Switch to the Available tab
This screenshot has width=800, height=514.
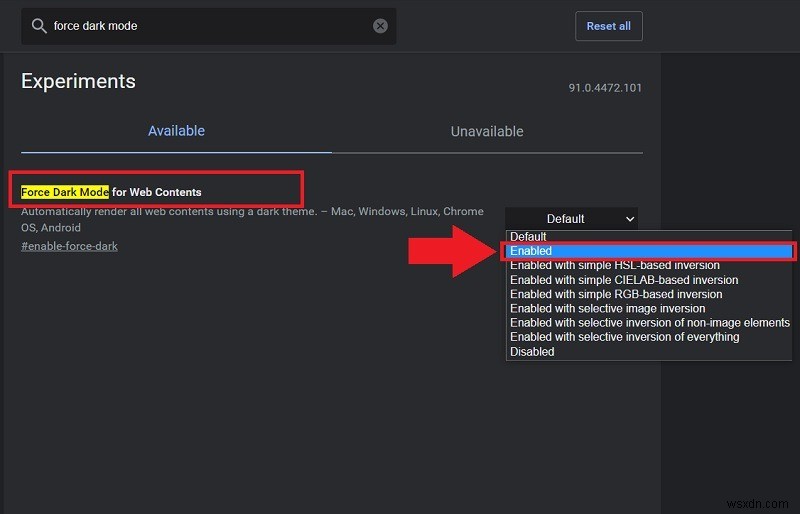176,131
